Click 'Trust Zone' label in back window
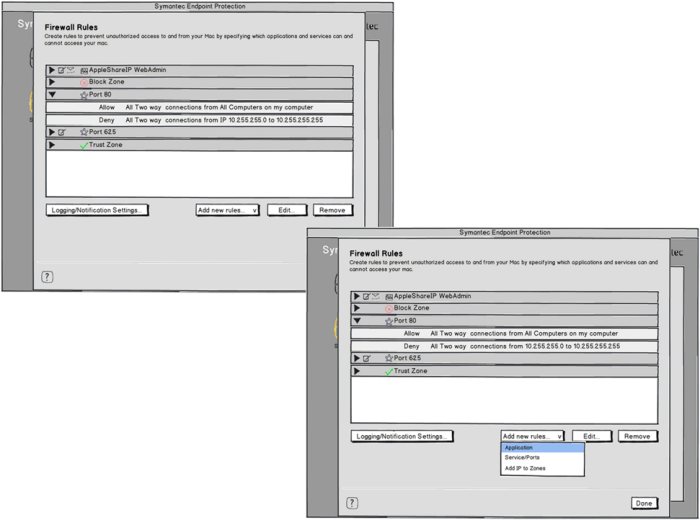The width and height of the screenshot is (700, 520). pyautogui.click(x=105, y=145)
